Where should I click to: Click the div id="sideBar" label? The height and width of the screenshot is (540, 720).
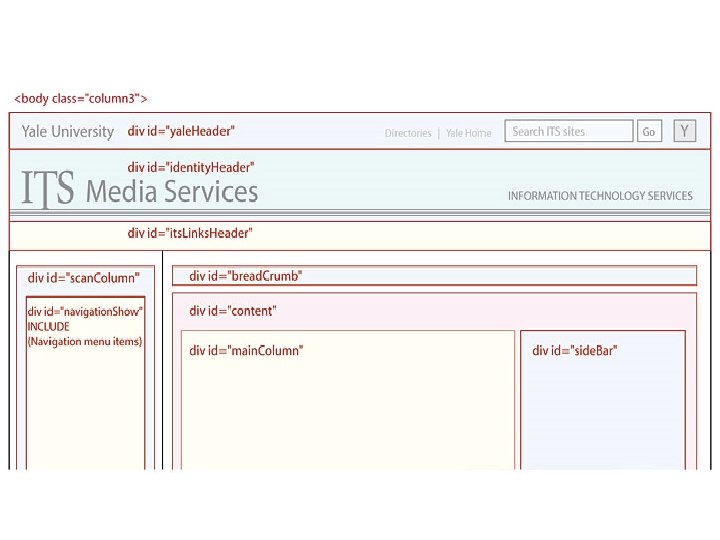[574, 351]
